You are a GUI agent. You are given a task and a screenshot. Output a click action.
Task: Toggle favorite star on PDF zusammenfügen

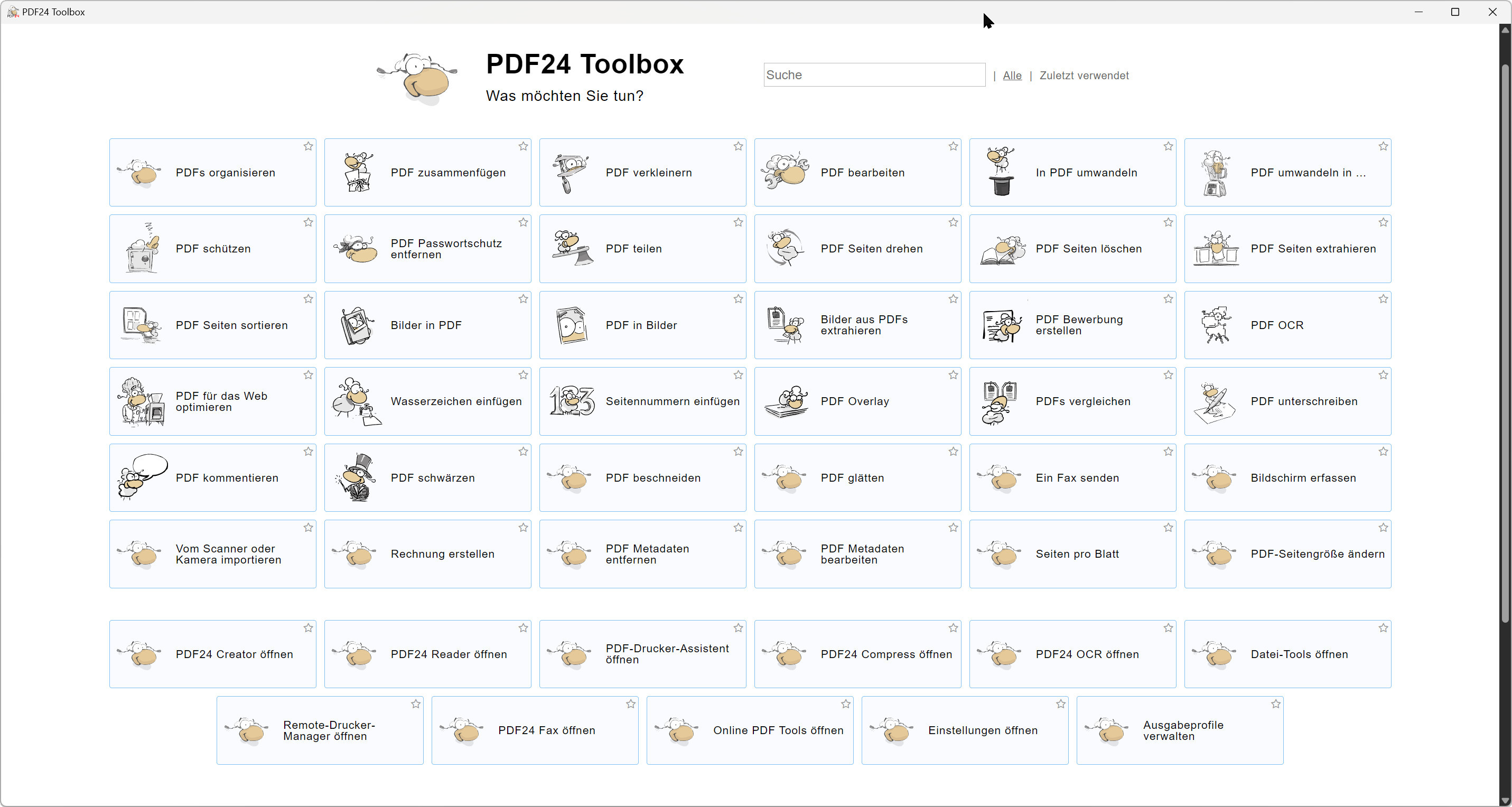click(x=523, y=146)
